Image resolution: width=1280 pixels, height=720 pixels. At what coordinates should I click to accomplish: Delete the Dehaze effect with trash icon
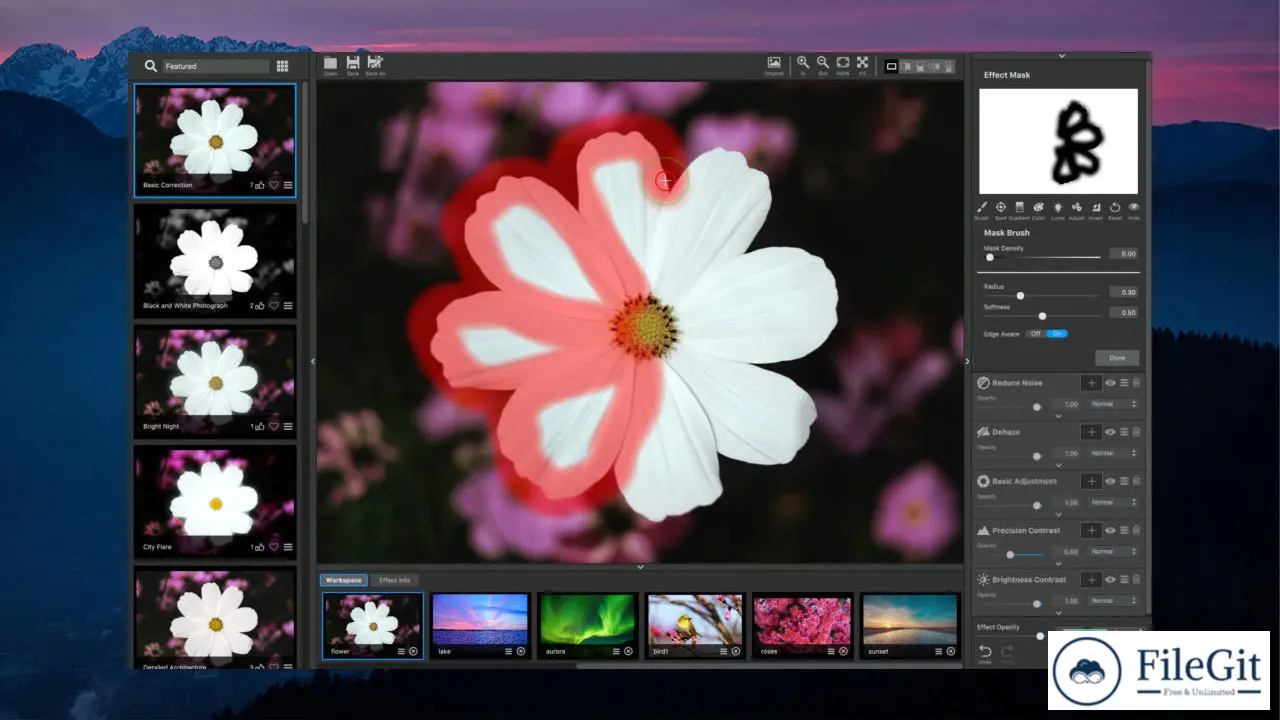pyautogui.click(x=1137, y=432)
